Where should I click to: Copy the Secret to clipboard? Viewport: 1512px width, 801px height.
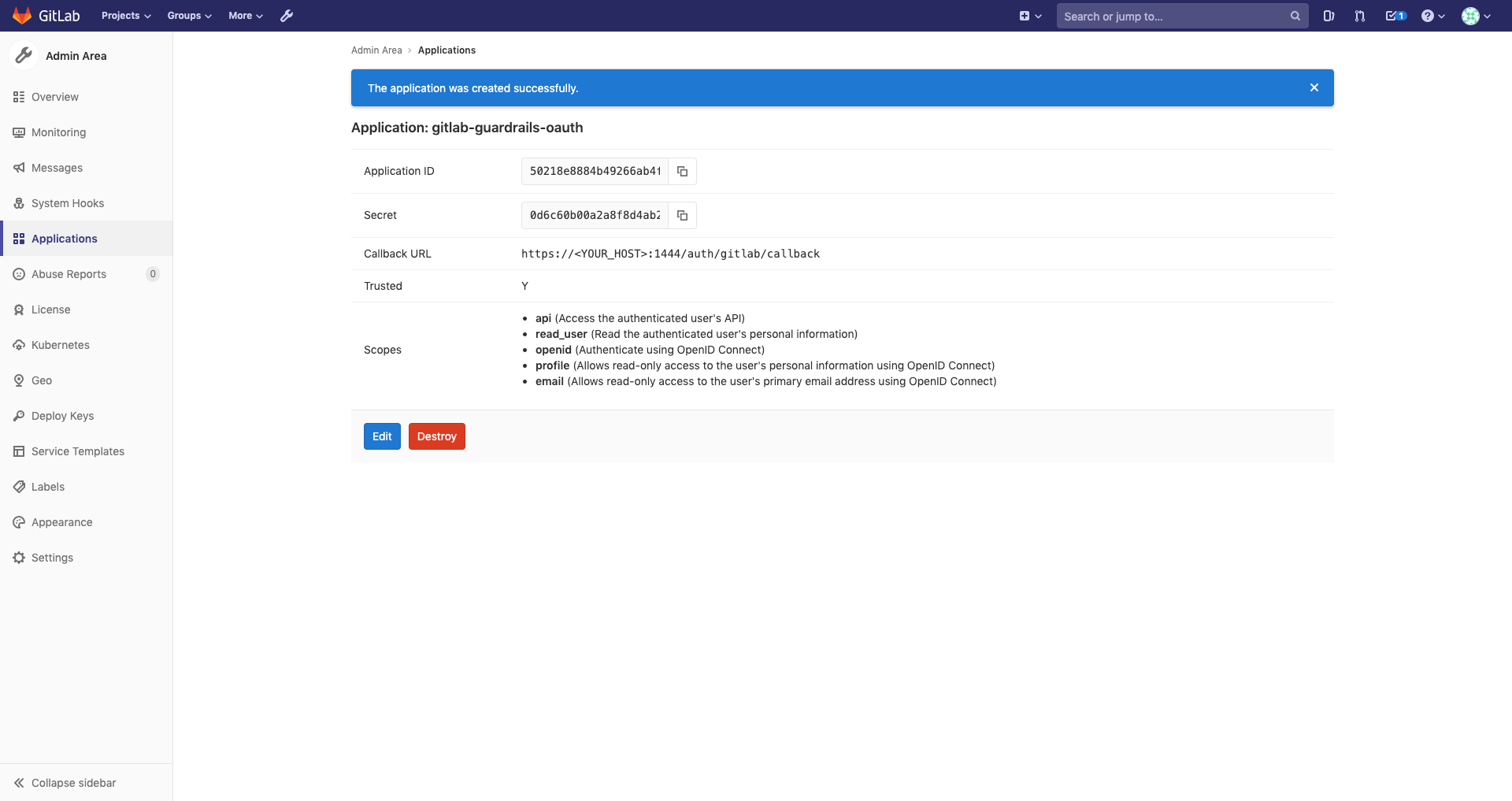pyautogui.click(x=683, y=215)
